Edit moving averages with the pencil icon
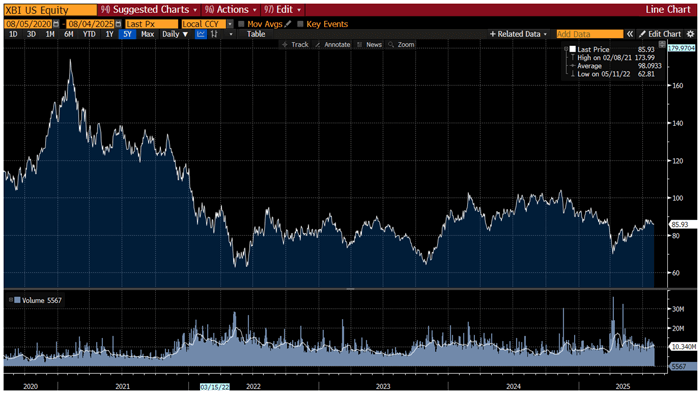Image resolution: width=700 pixels, height=393 pixels. [288, 24]
